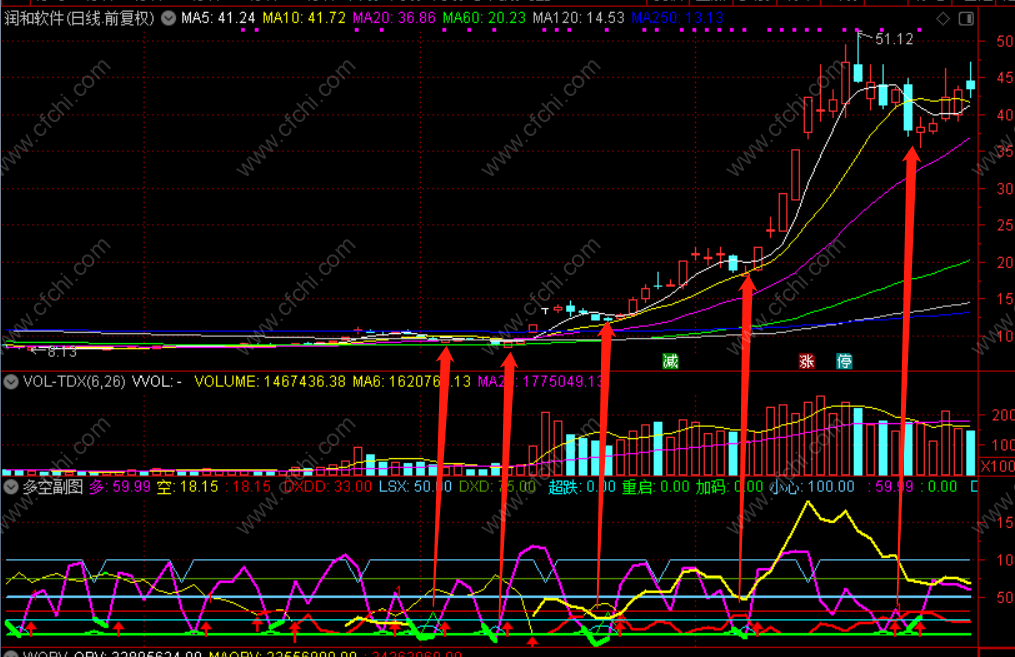The width and height of the screenshot is (1015, 657).
Task: Click the diamond marker icon at top right
Action: pos(943,19)
